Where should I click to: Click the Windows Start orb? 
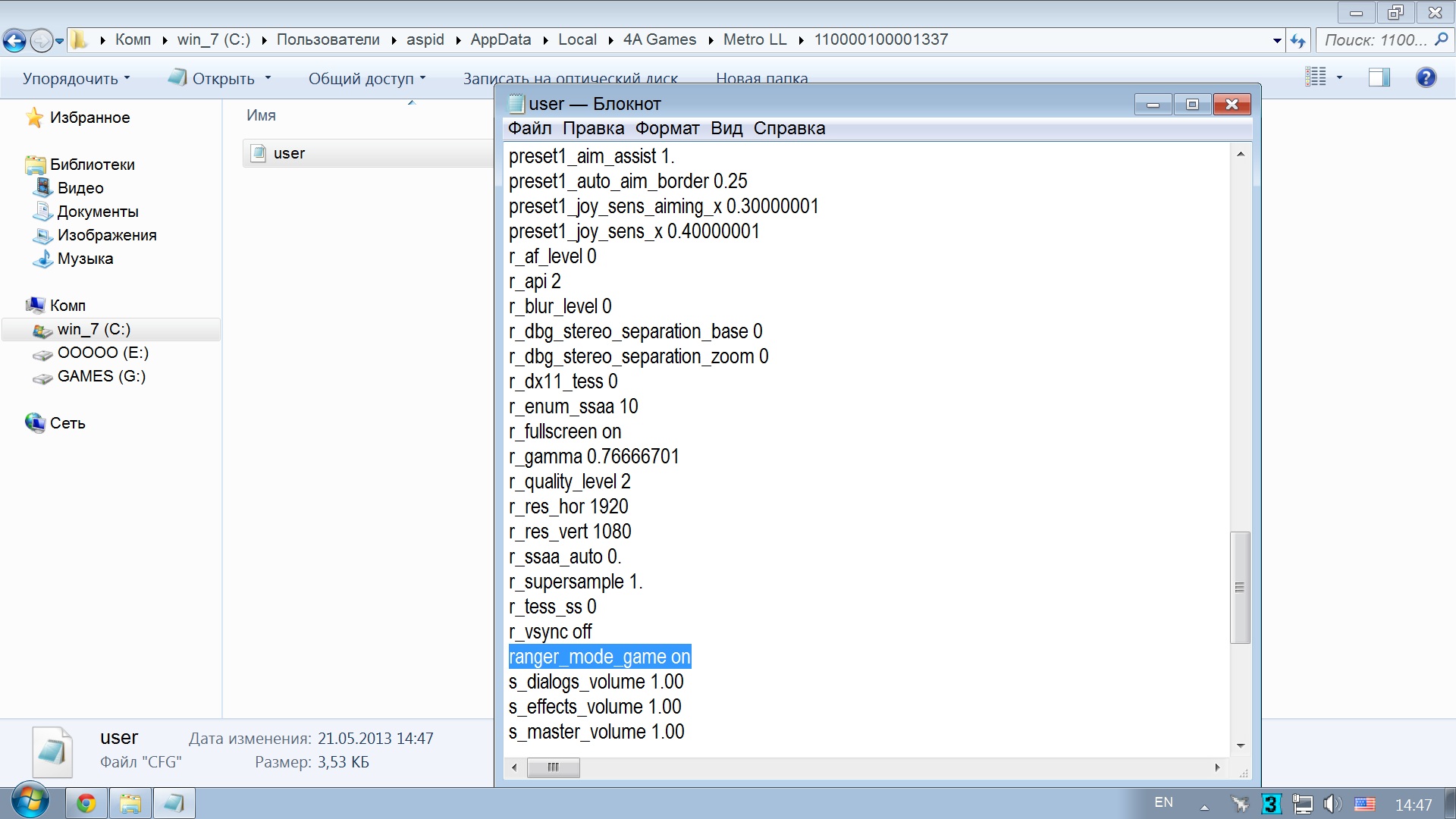(x=30, y=802)
